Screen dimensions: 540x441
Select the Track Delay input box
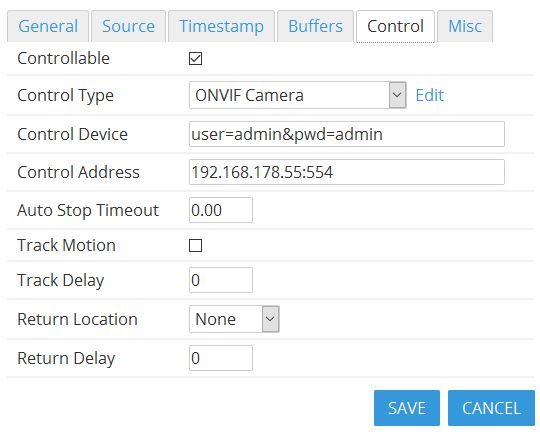click(221, 280)
